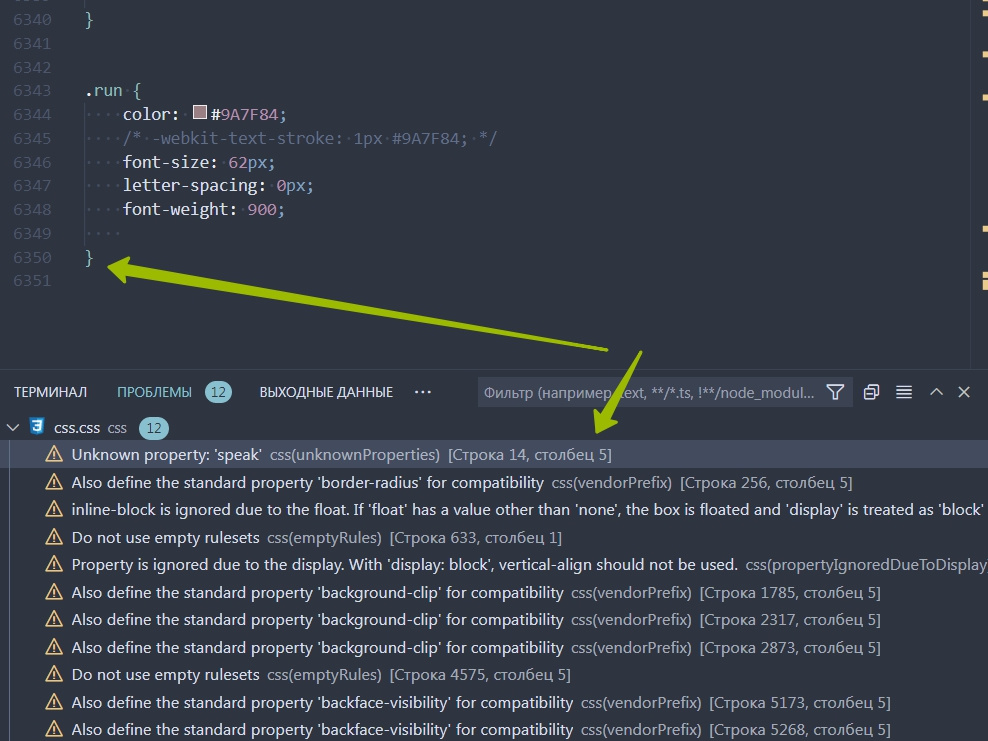Select backface-visibility problem at Строка 5173
Viewport: 988px width, 741px height.
click(494, 702)
